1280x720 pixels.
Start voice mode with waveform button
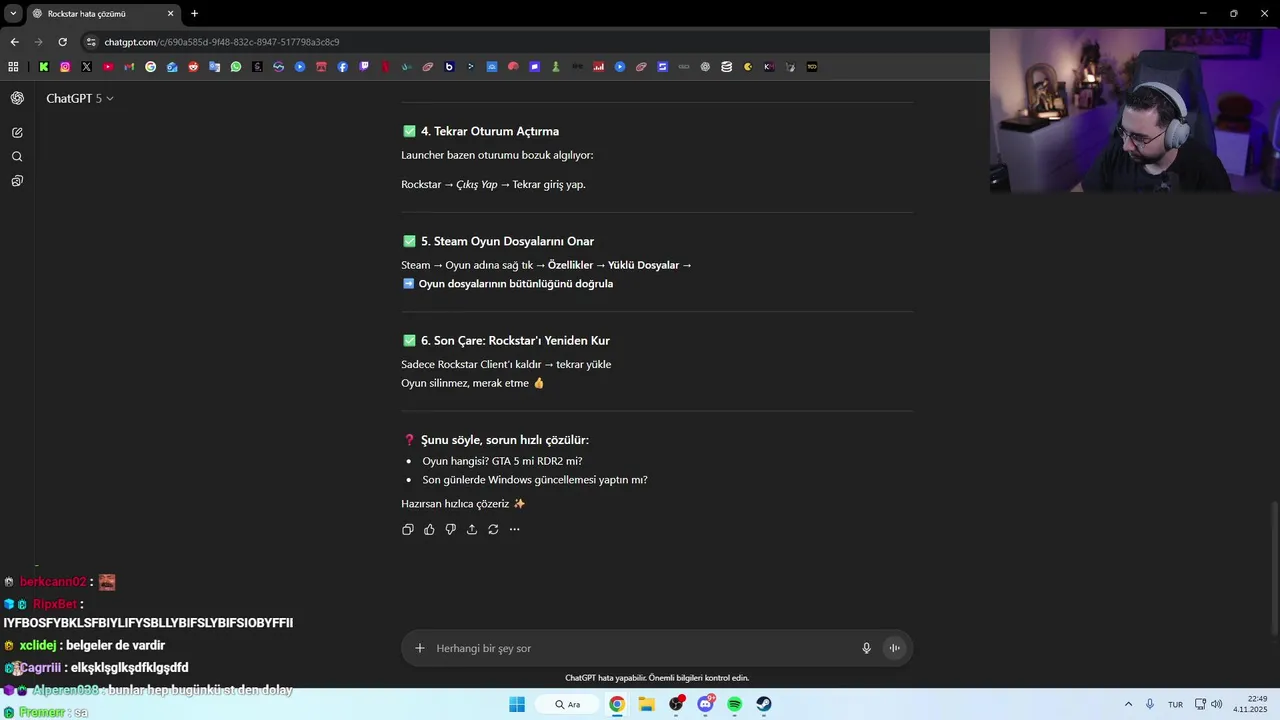[895, 648]
